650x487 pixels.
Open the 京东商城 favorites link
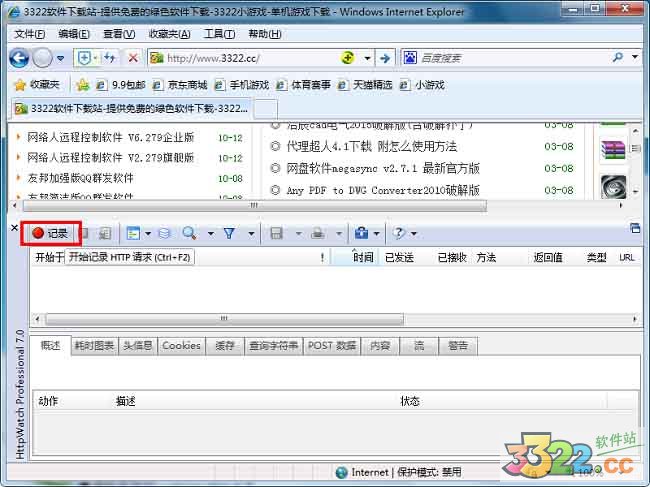coord(179,85)
